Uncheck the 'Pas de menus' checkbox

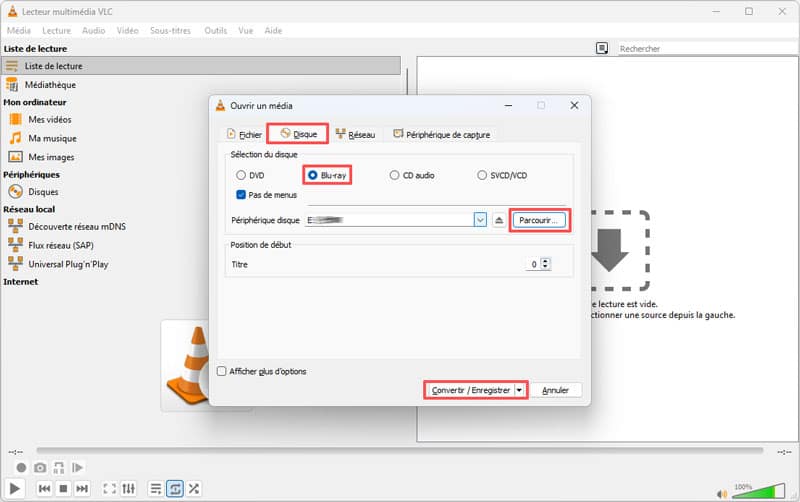pyautogui.click(x=240, y=195)
